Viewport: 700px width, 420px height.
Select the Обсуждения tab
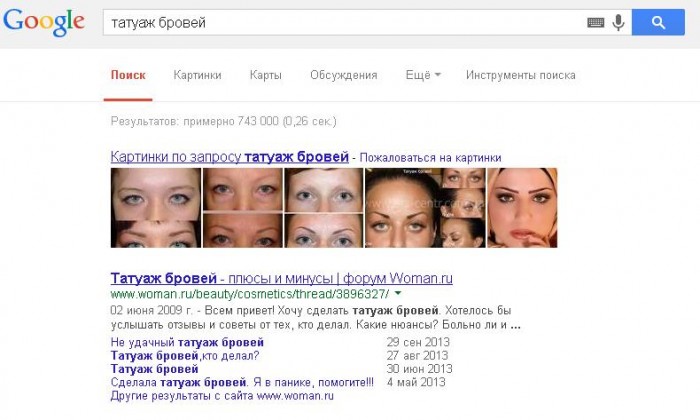344,75
